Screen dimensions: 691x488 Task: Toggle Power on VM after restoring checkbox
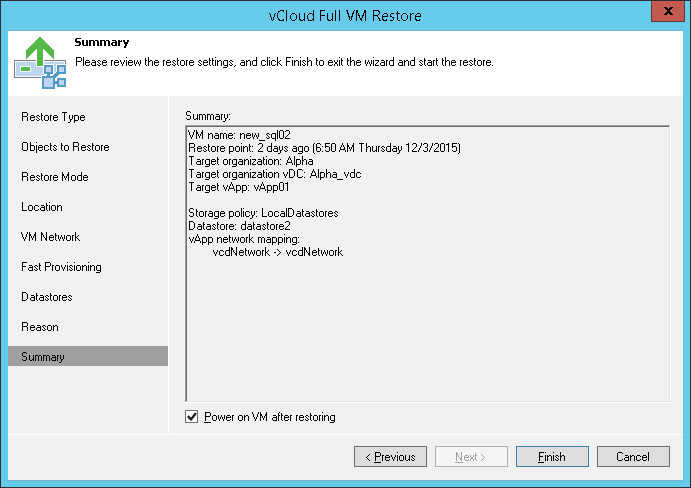coord(193,417)
